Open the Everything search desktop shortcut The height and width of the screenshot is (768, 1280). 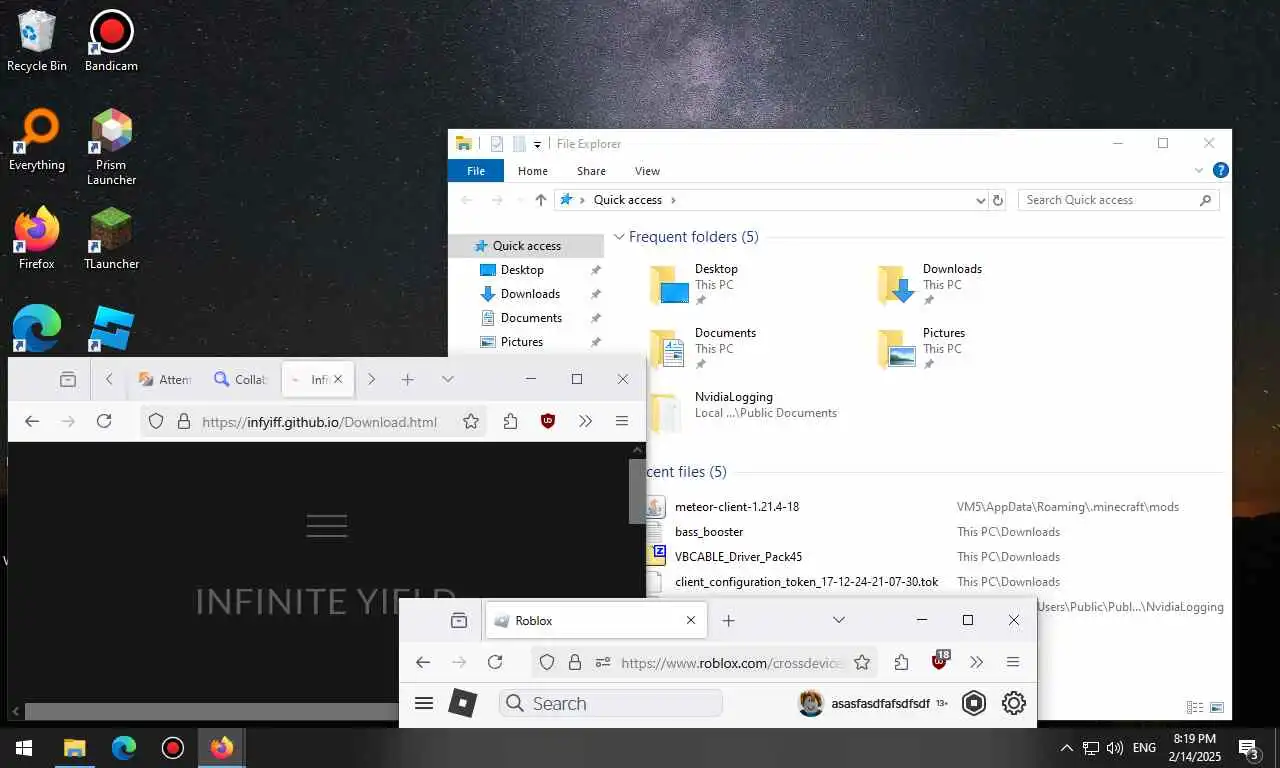37,141
